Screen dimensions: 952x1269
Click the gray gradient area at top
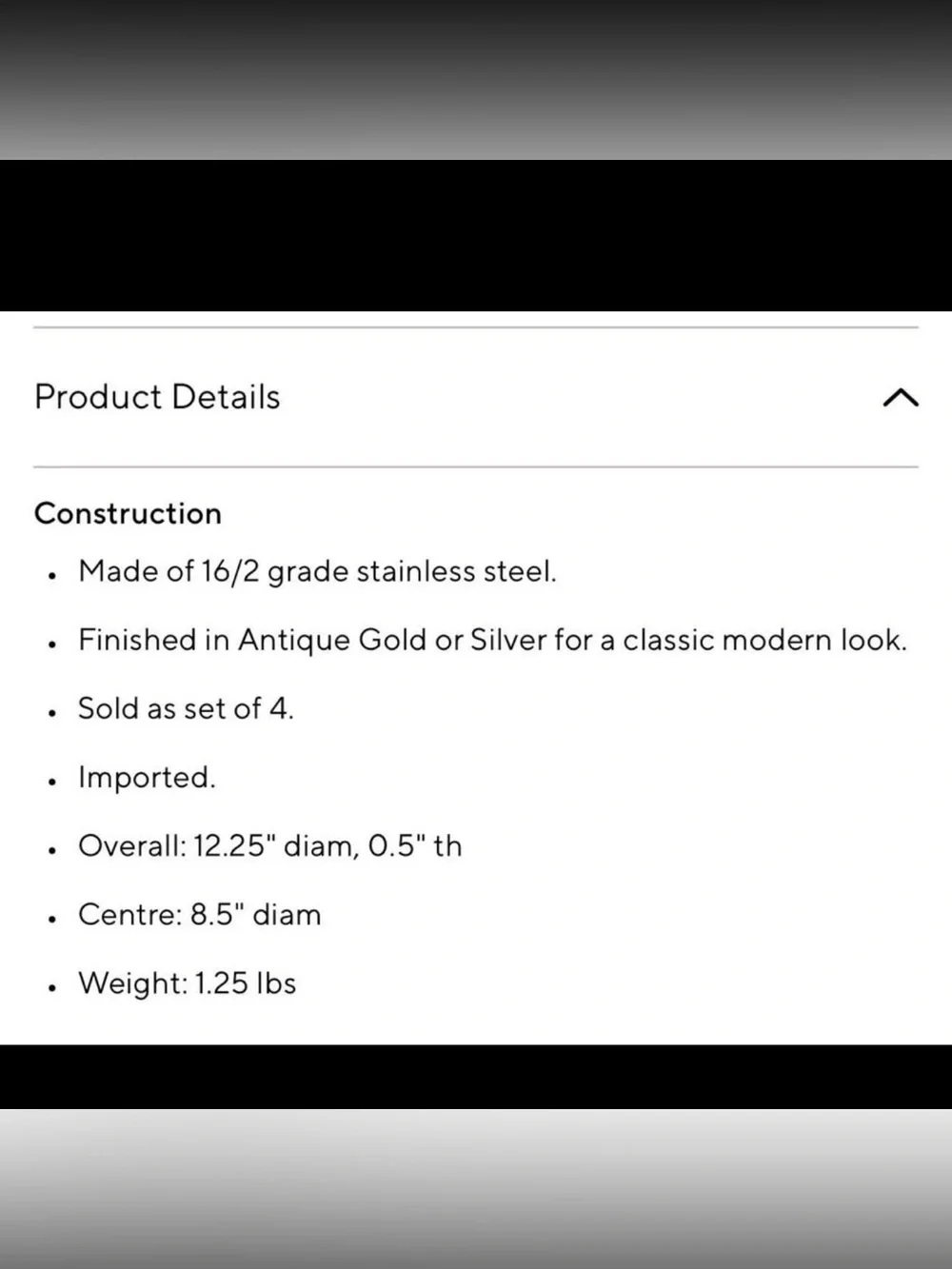476,80
